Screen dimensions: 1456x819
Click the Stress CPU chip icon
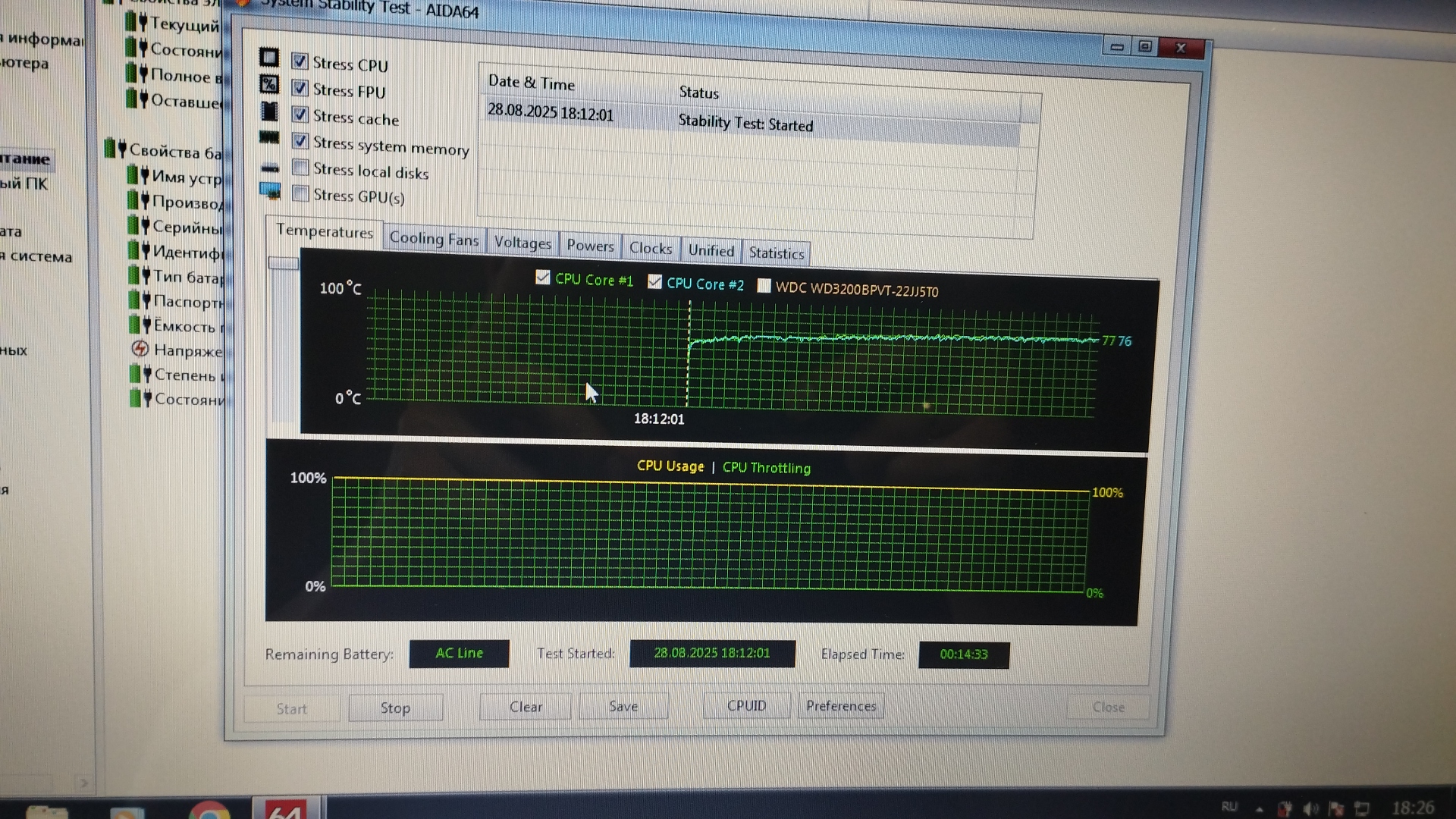[x=269, y=58]
